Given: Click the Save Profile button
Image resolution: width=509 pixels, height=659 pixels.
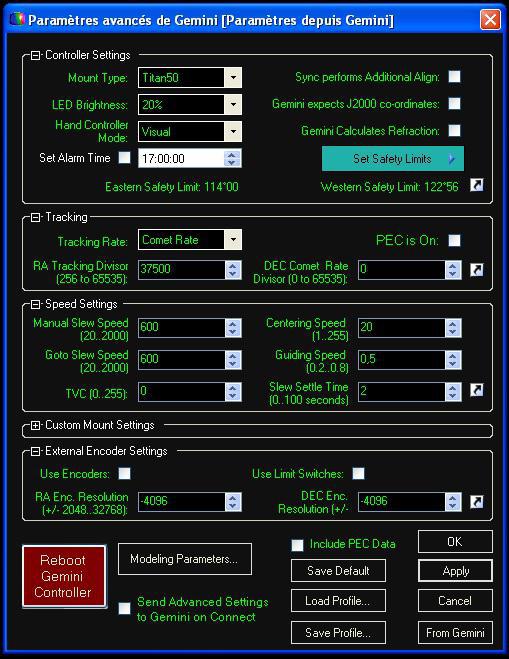Looking at the screenshot, I should coord(338,633).
